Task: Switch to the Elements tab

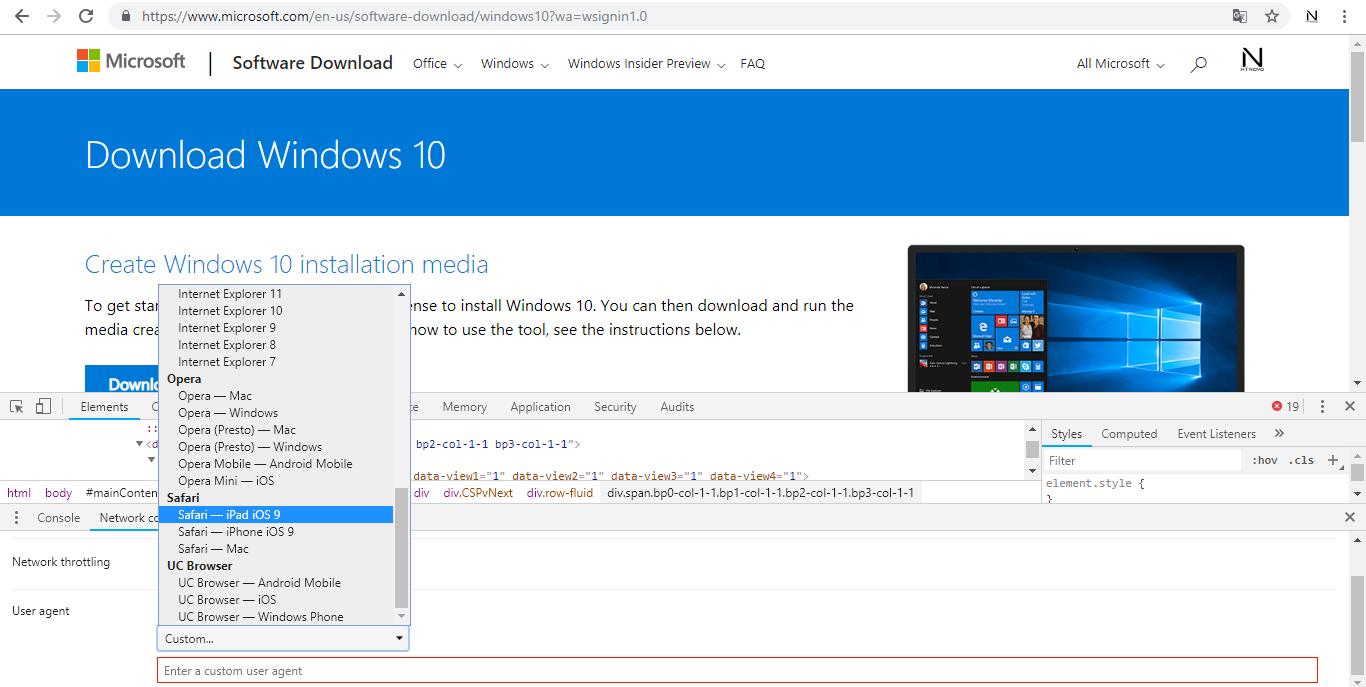Action: 104,406
